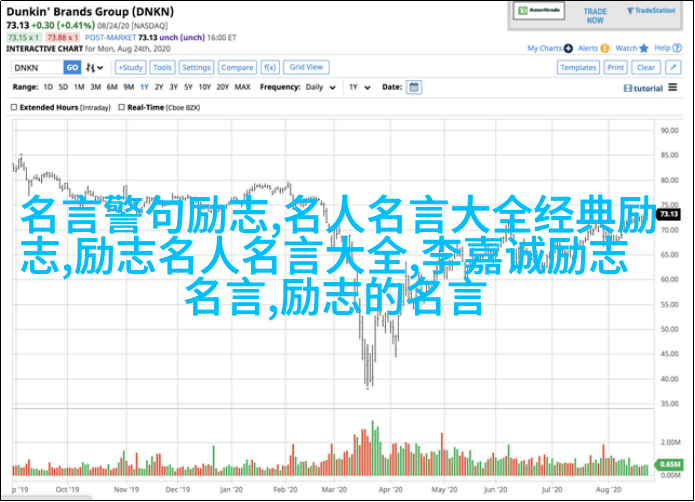
Task: Open the date picker calendar icon
Action: (413, 87)
